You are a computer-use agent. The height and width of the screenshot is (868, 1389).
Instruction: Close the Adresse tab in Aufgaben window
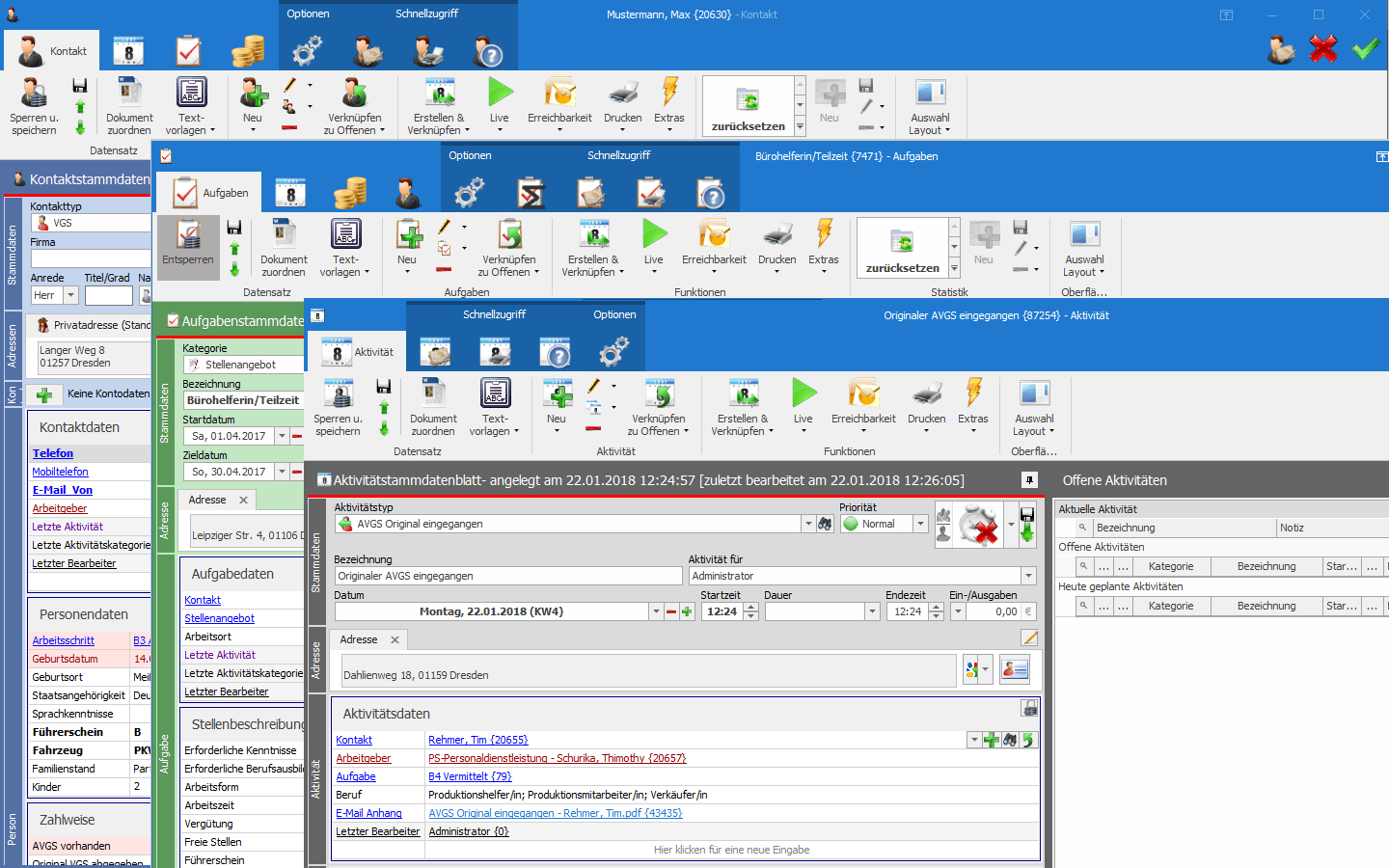pos(243,500)
